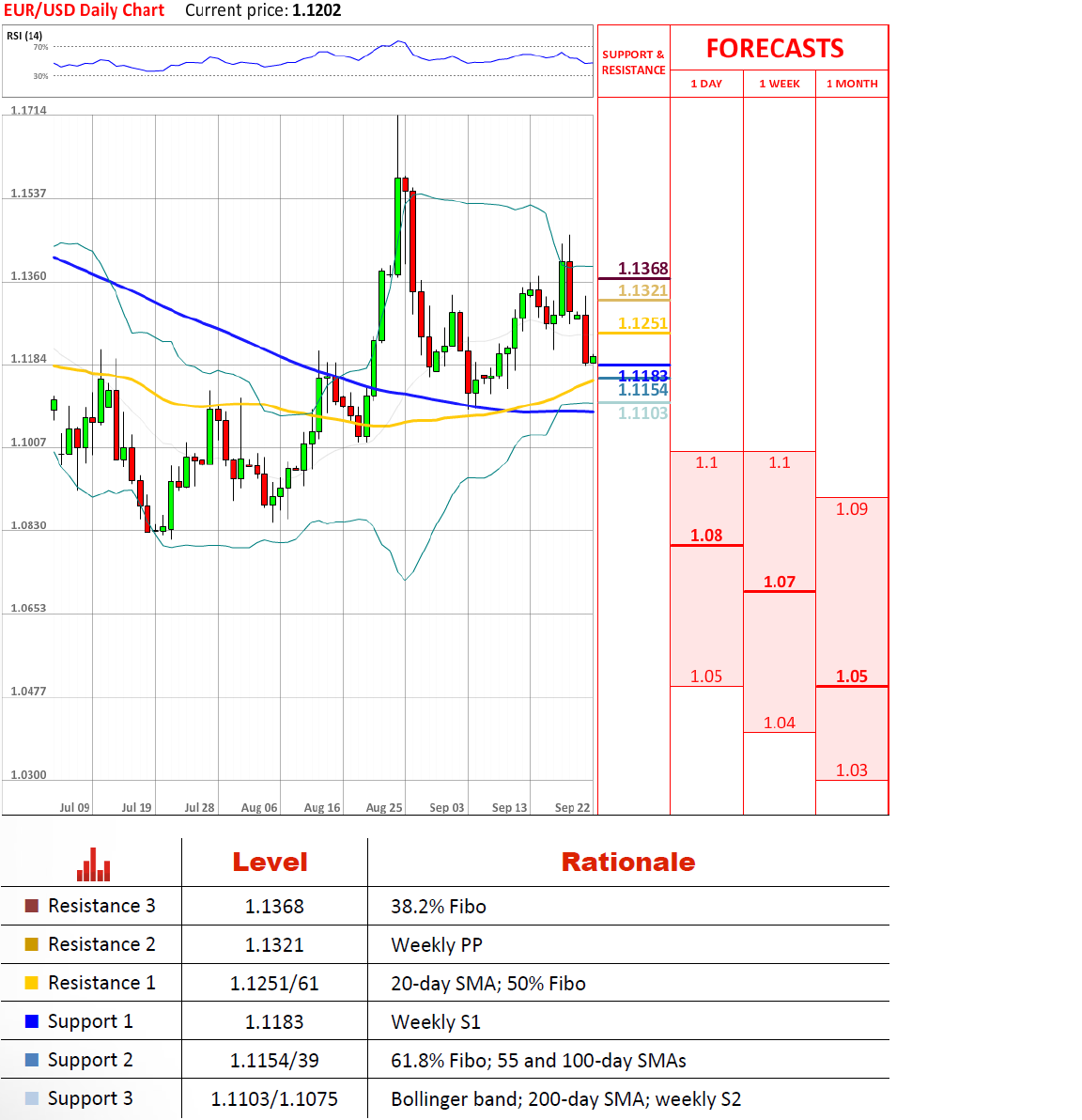Click the 1.1714 price axis label

click(28, 111)
